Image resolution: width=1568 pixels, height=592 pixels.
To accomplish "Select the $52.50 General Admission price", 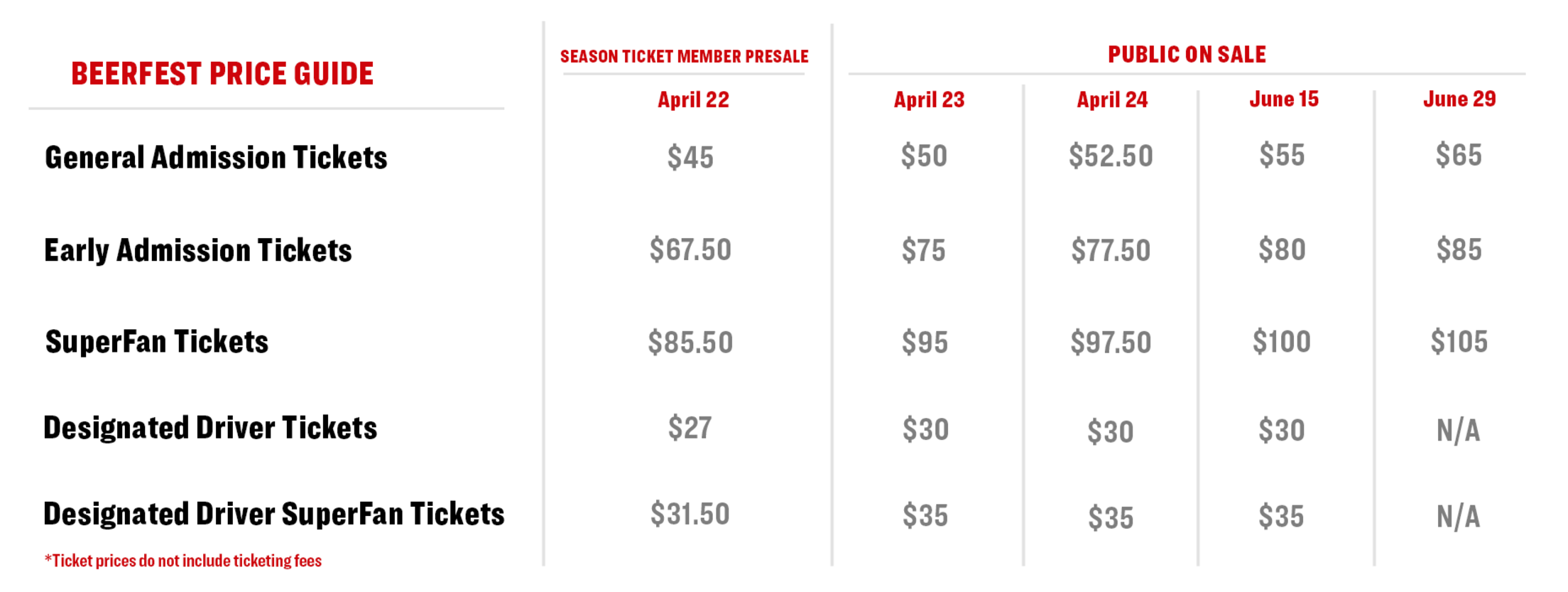I will 1111,156.
